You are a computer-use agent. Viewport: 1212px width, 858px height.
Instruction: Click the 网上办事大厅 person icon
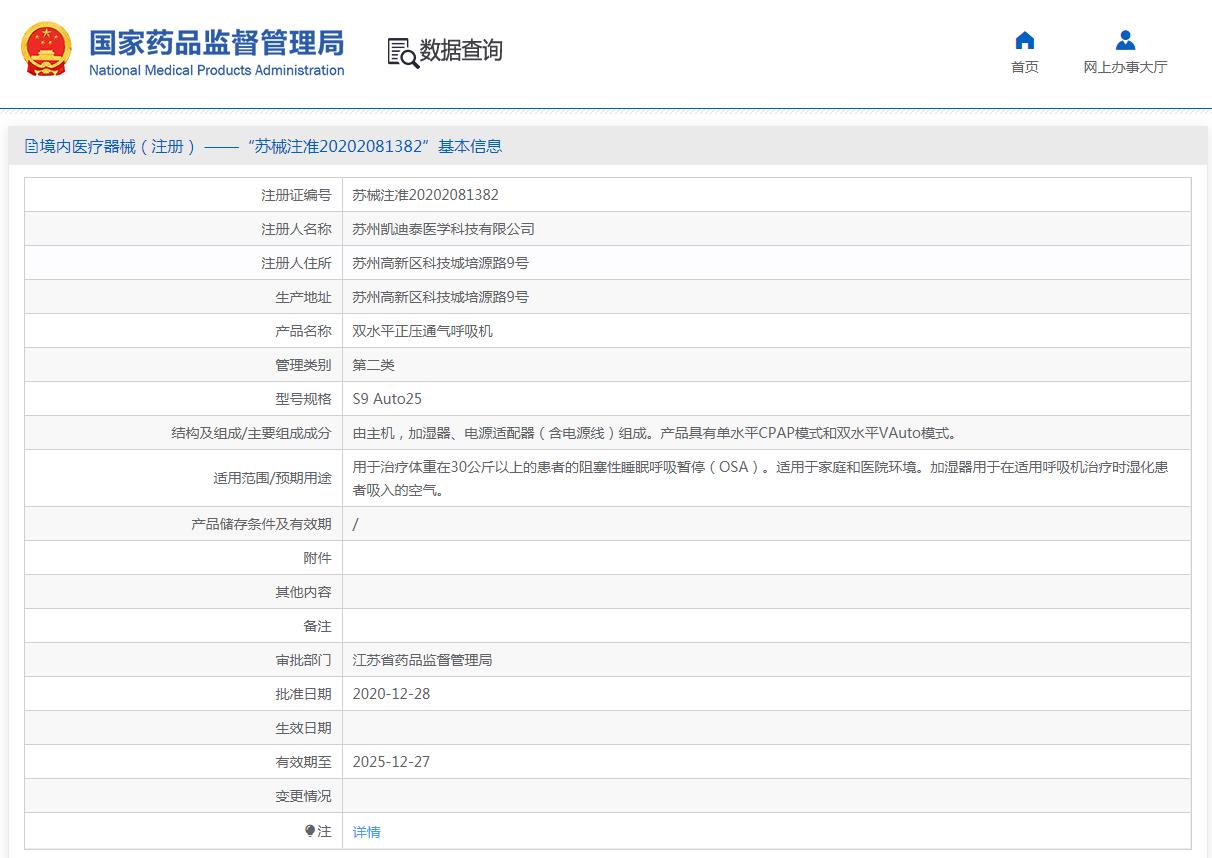pyautogui.click(x=1125, y=40)
